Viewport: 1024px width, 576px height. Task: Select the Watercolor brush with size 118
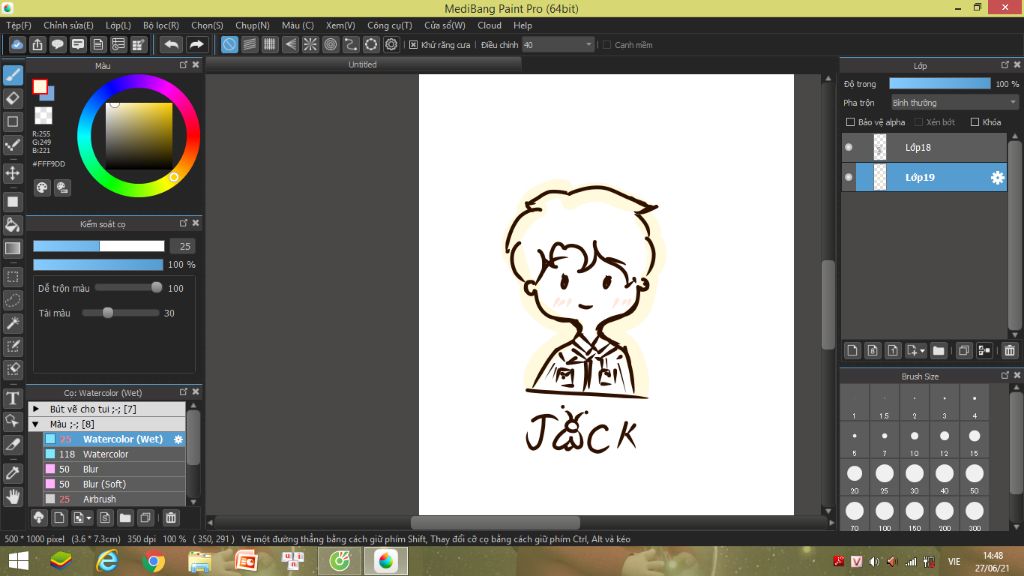[x=114, y=454]
